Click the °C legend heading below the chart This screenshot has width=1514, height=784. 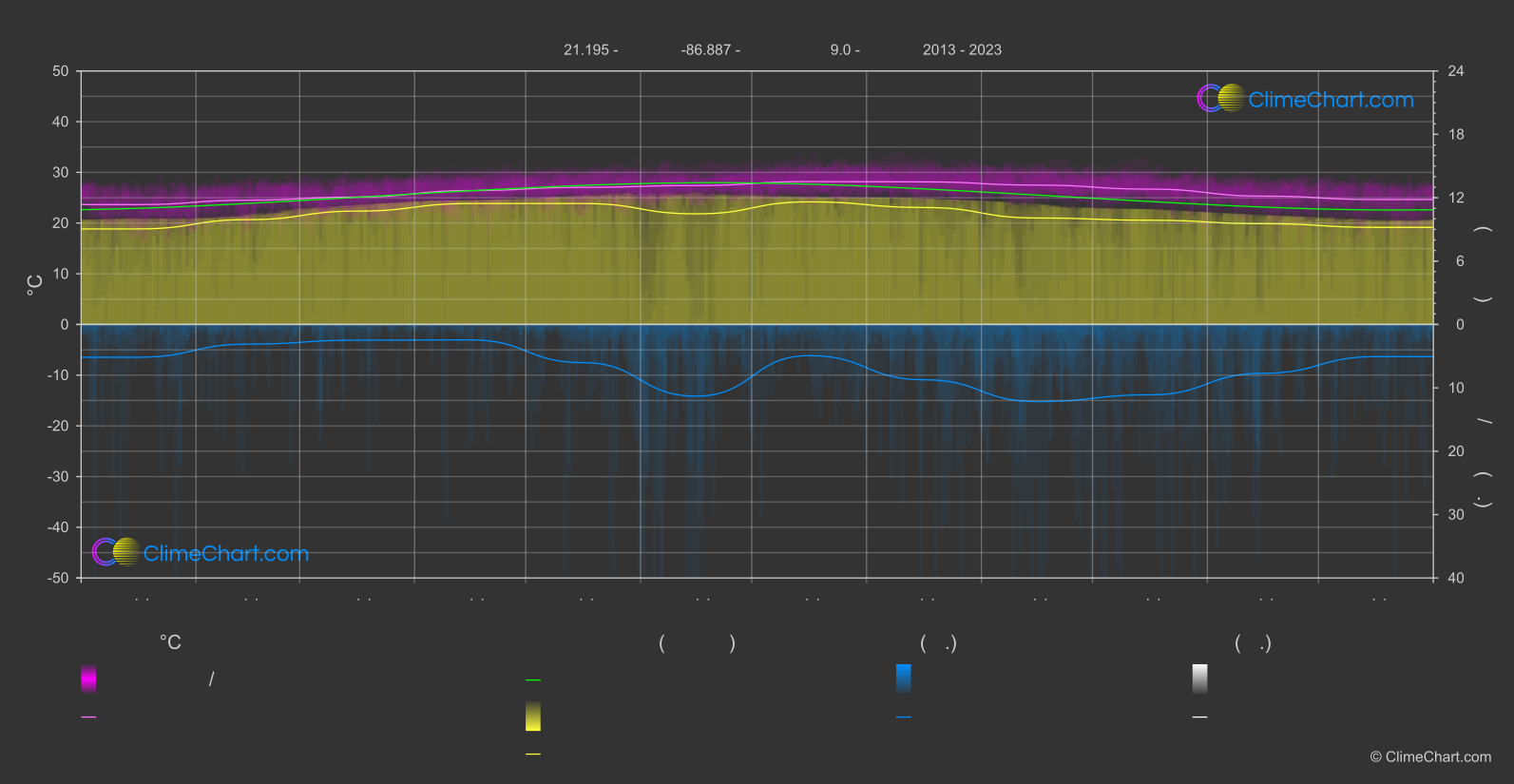pyautogui.click(x=170, y=642)
